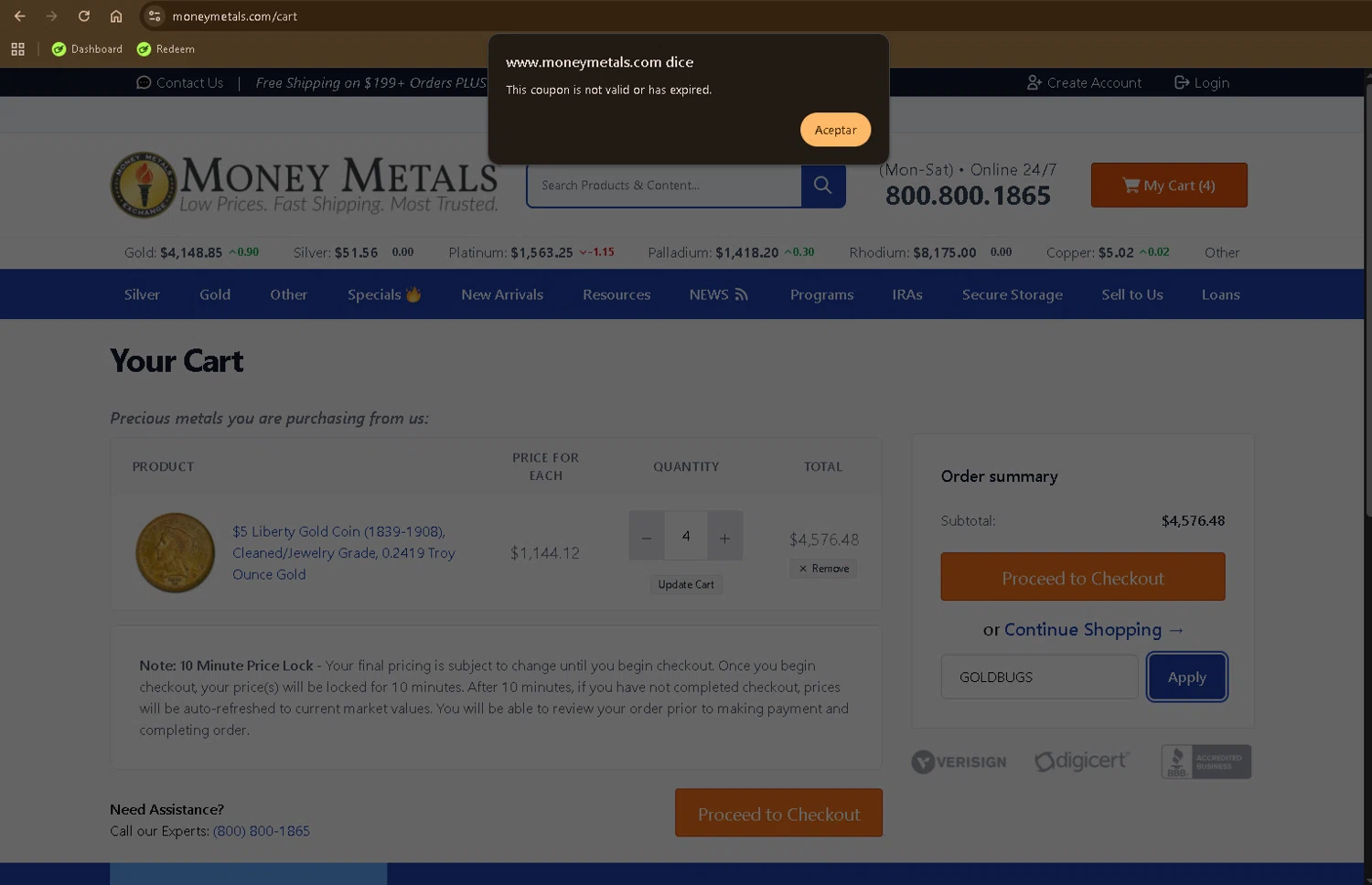
Task: Click the magnifying glass search button
Action: [x=823, y=186]
